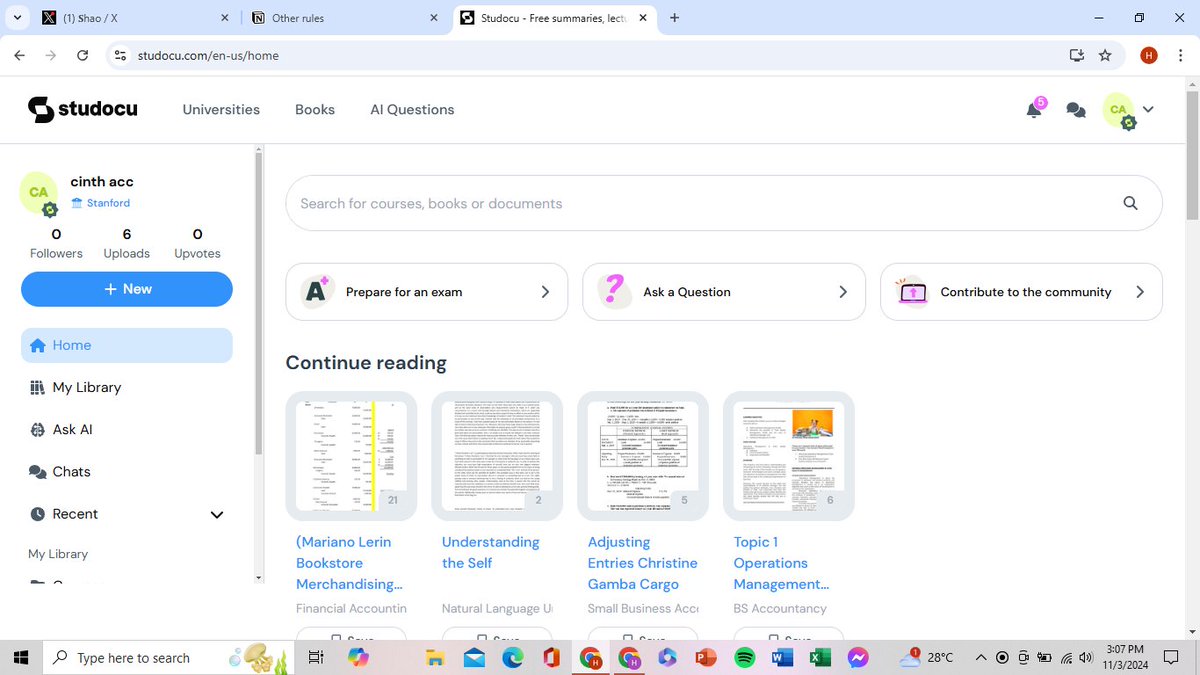Viewport: 1200px width, 675px height.
Task: Open a new browser tab
Action: coord(675,18)
